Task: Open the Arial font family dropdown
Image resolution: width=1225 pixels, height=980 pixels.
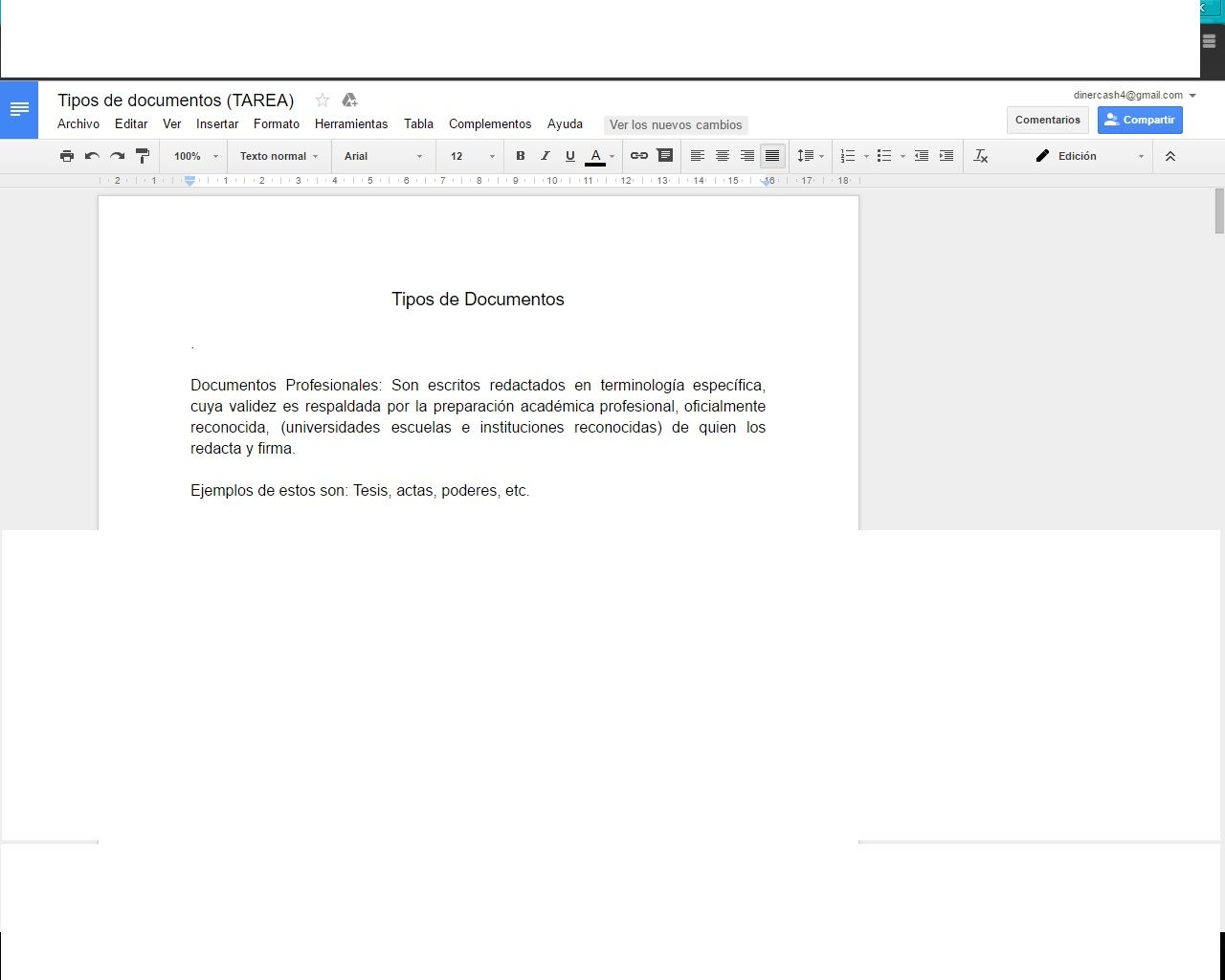Action: pyautogui.click(x=383, y=156)
